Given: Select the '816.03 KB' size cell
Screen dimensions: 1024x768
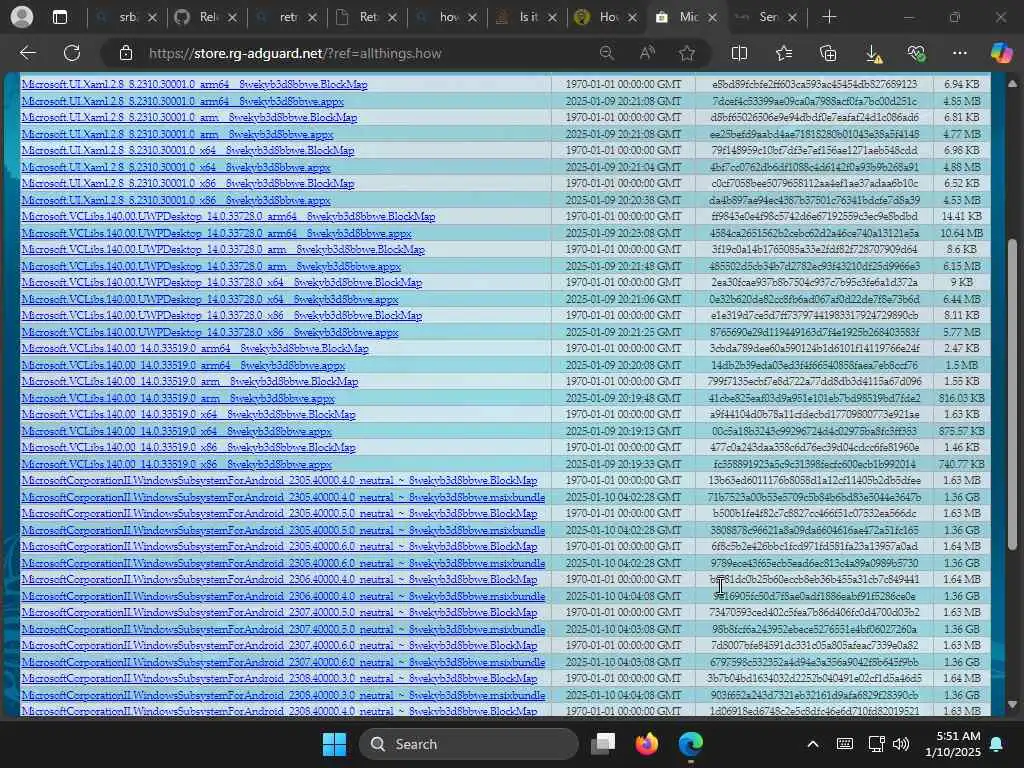Looking at the screenshot, I should [961, 398].
